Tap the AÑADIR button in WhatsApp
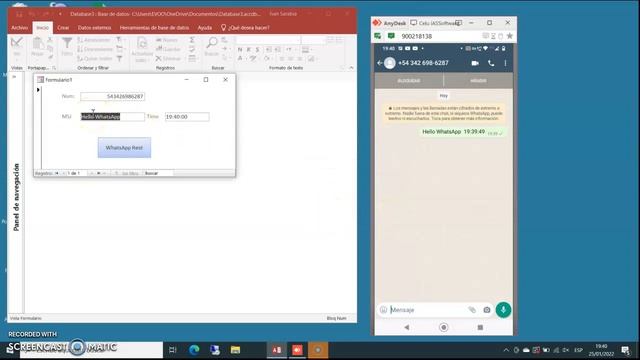This screenshot has width=640, height=360. pos(478,80)
